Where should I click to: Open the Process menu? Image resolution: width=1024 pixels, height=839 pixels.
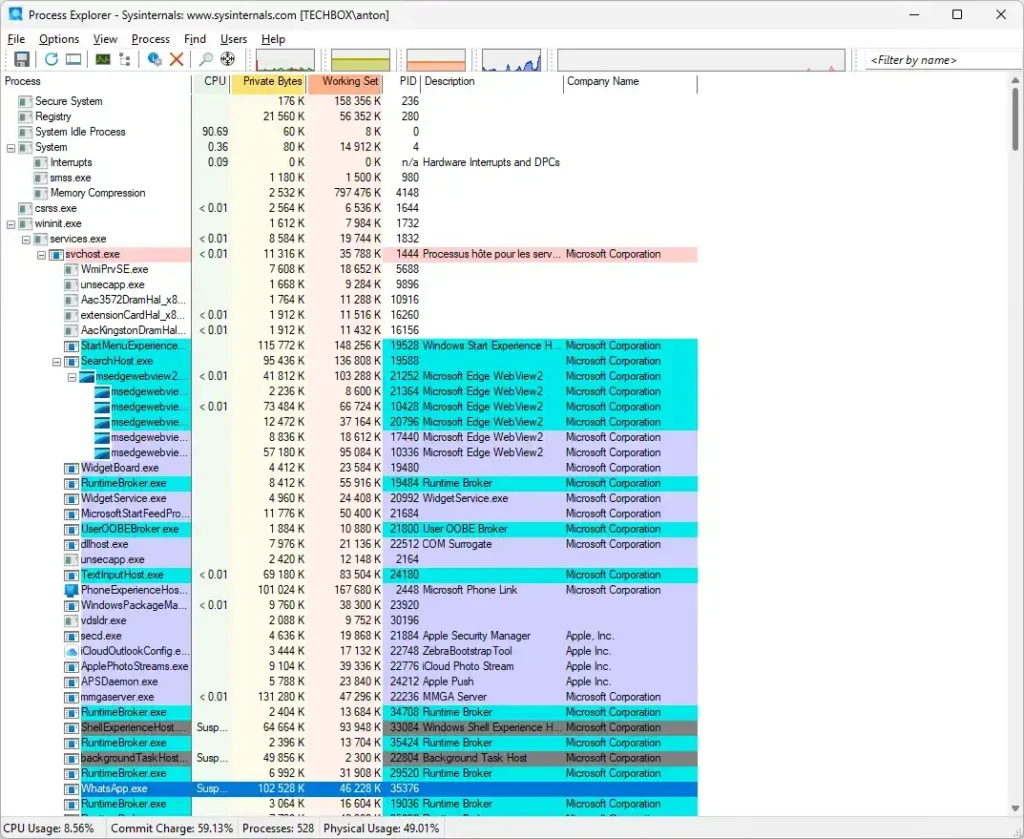pyautogui.click(x=150, y=39)
